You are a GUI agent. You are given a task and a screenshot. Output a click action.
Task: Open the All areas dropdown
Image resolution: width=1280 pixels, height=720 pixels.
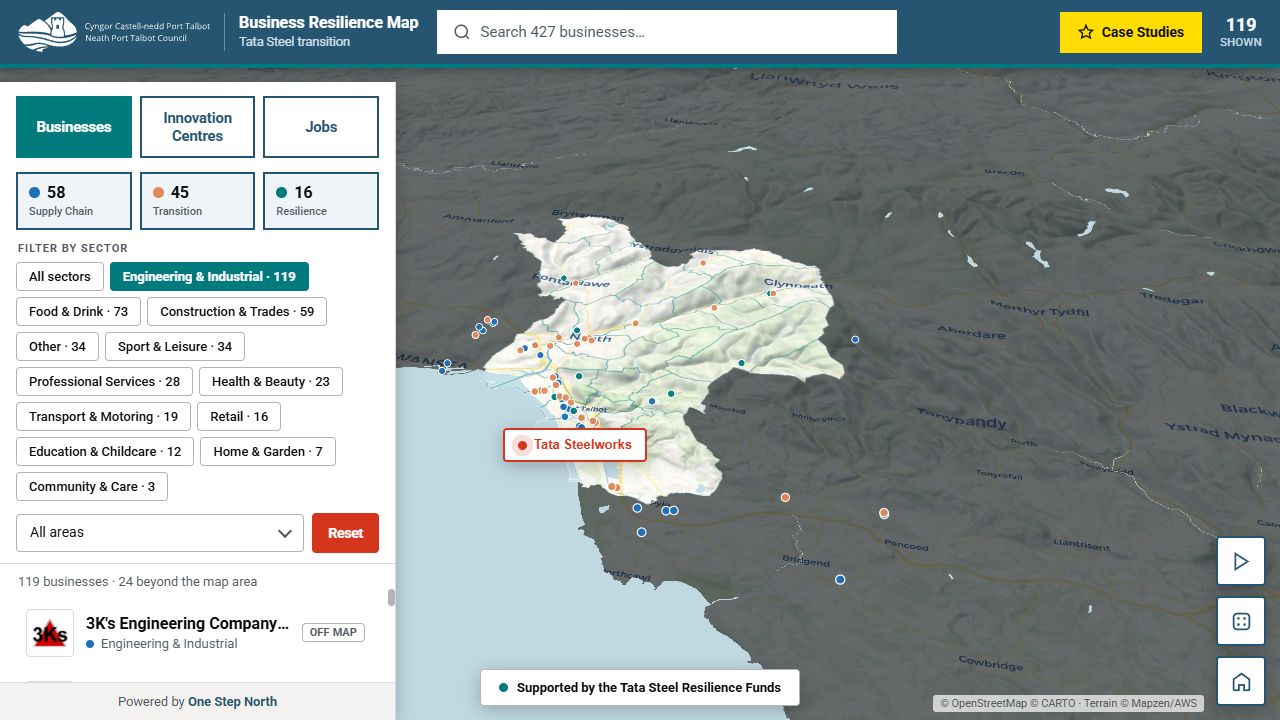(160, 533)
